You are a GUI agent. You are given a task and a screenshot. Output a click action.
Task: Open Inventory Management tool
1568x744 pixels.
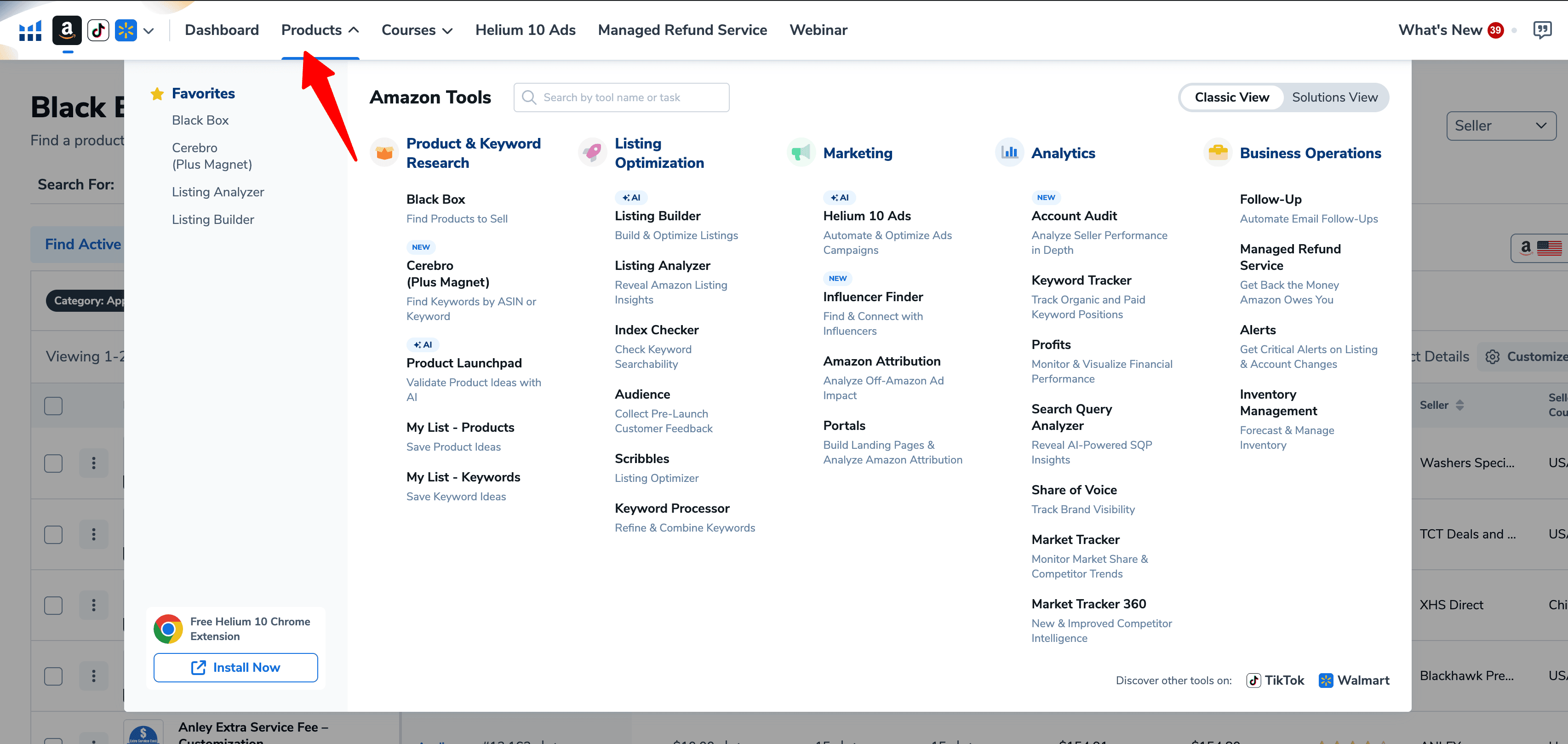coord(1278,402)
